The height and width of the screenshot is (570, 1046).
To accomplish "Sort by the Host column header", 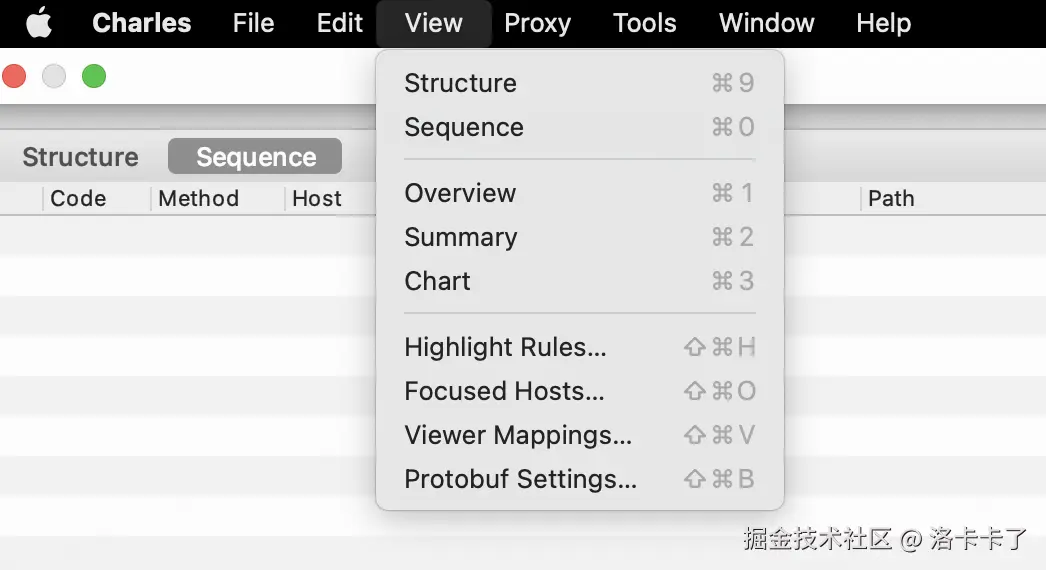I will pos(317,198).
